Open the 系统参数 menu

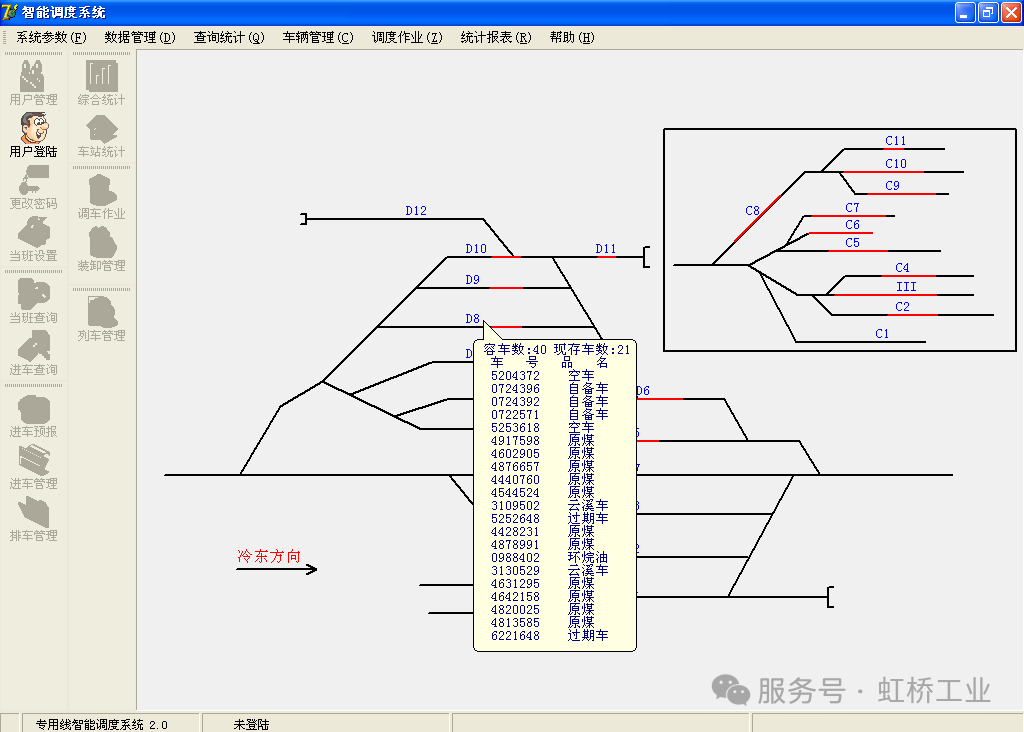tap(51, 37)
